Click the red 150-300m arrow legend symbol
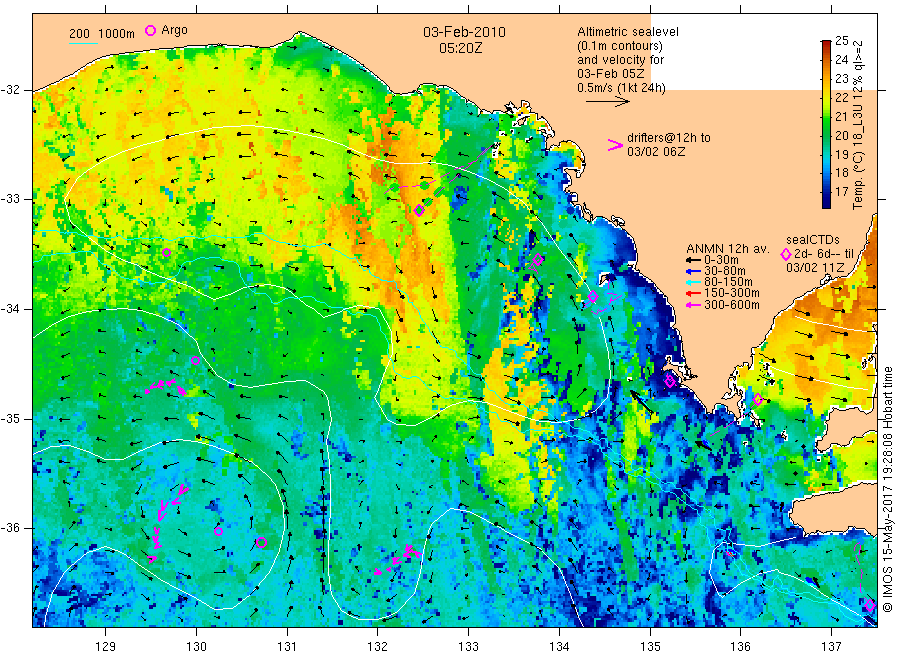The image size is (900, 660). pyautogui.click(x=693, y=294)
